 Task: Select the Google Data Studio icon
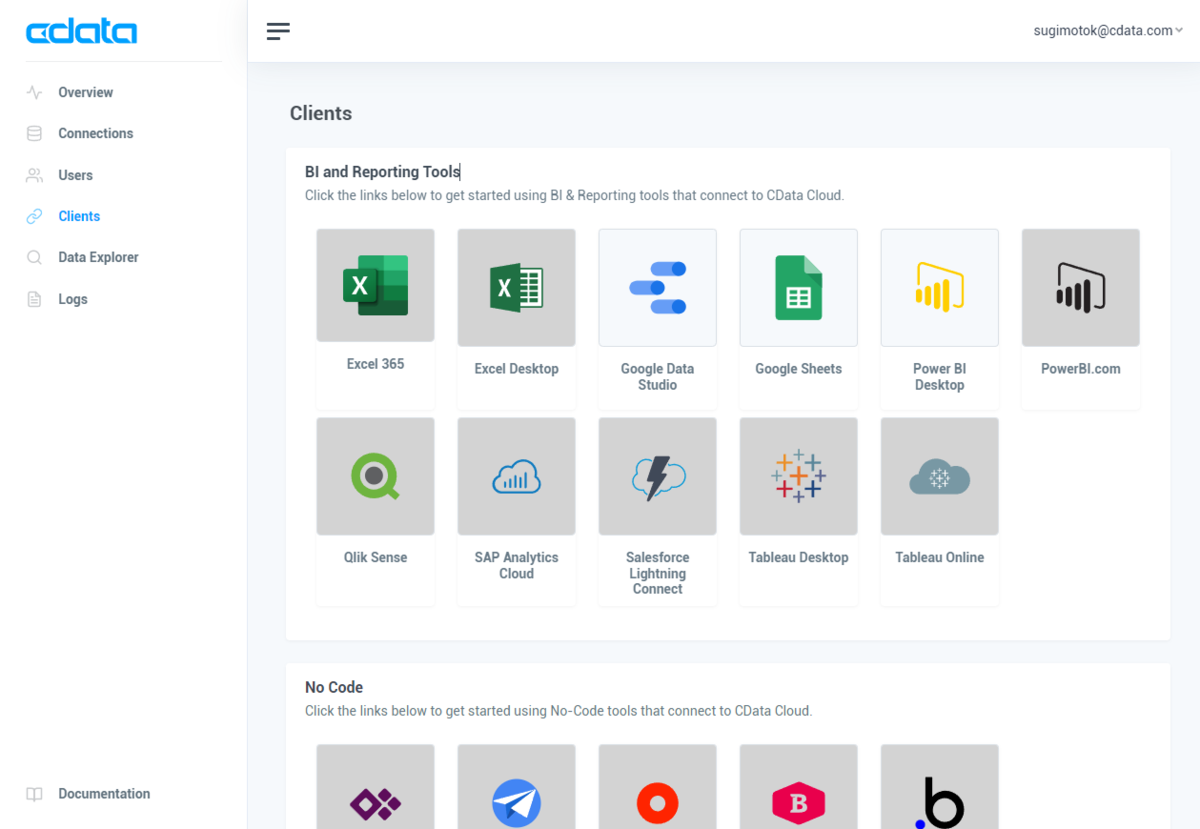657,288
